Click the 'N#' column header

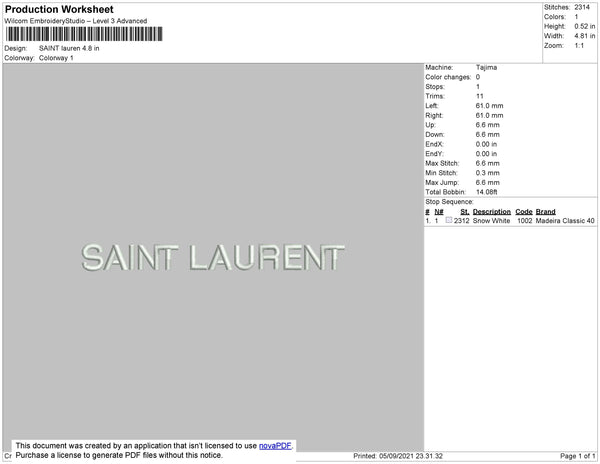point(439,212)
